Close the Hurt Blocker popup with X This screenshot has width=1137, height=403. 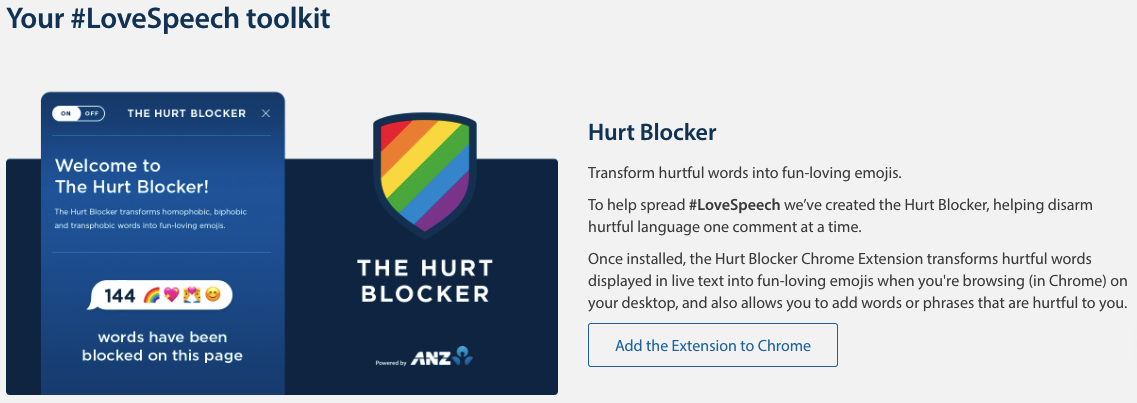(x=265, y=113)
